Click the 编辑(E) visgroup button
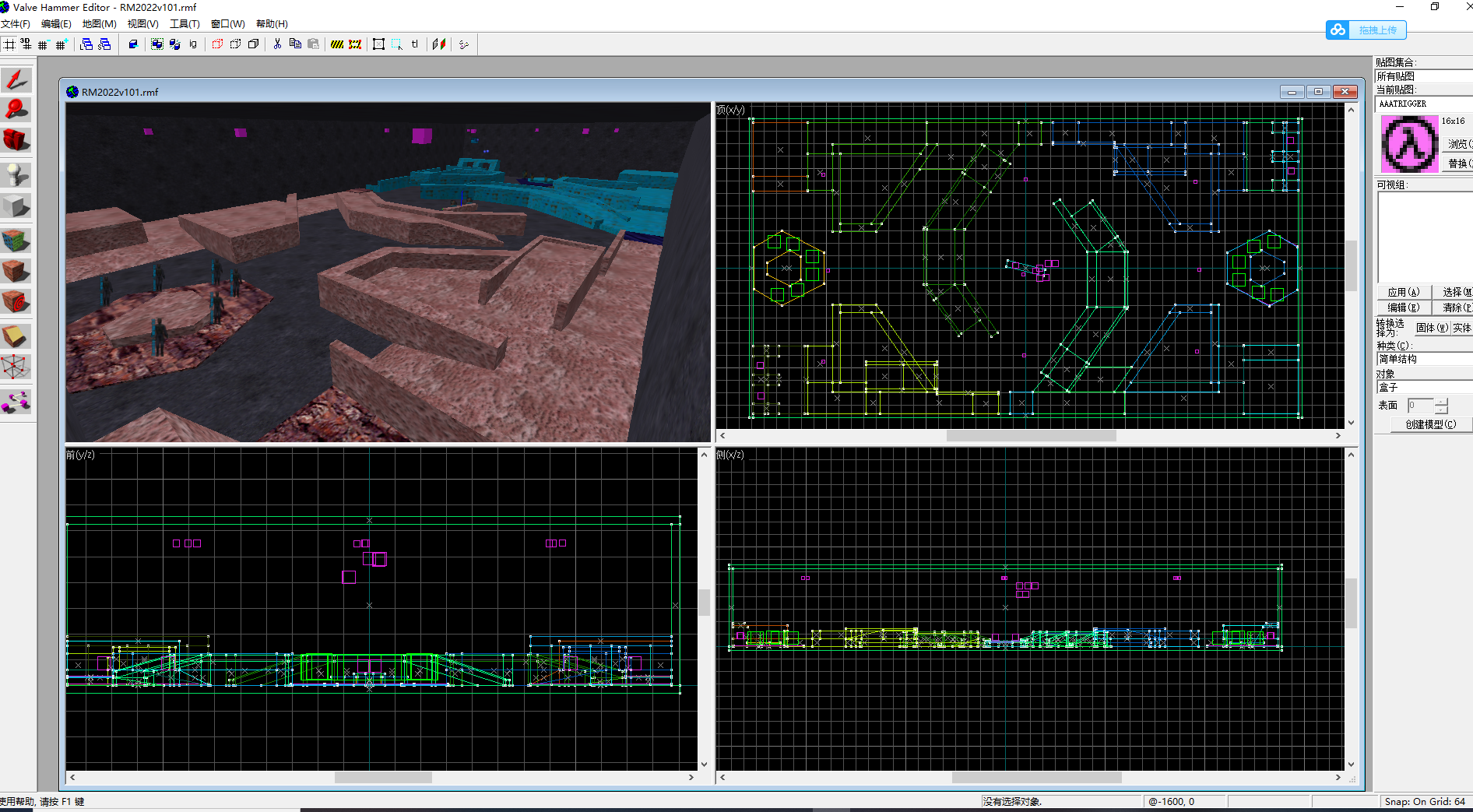This screenshot has width=1473, height=812. 1404,308
